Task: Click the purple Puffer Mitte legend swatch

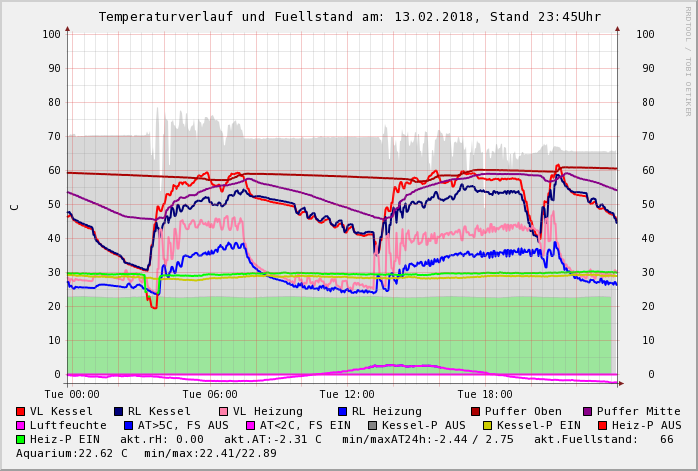Action: click(x=588, y=411)
